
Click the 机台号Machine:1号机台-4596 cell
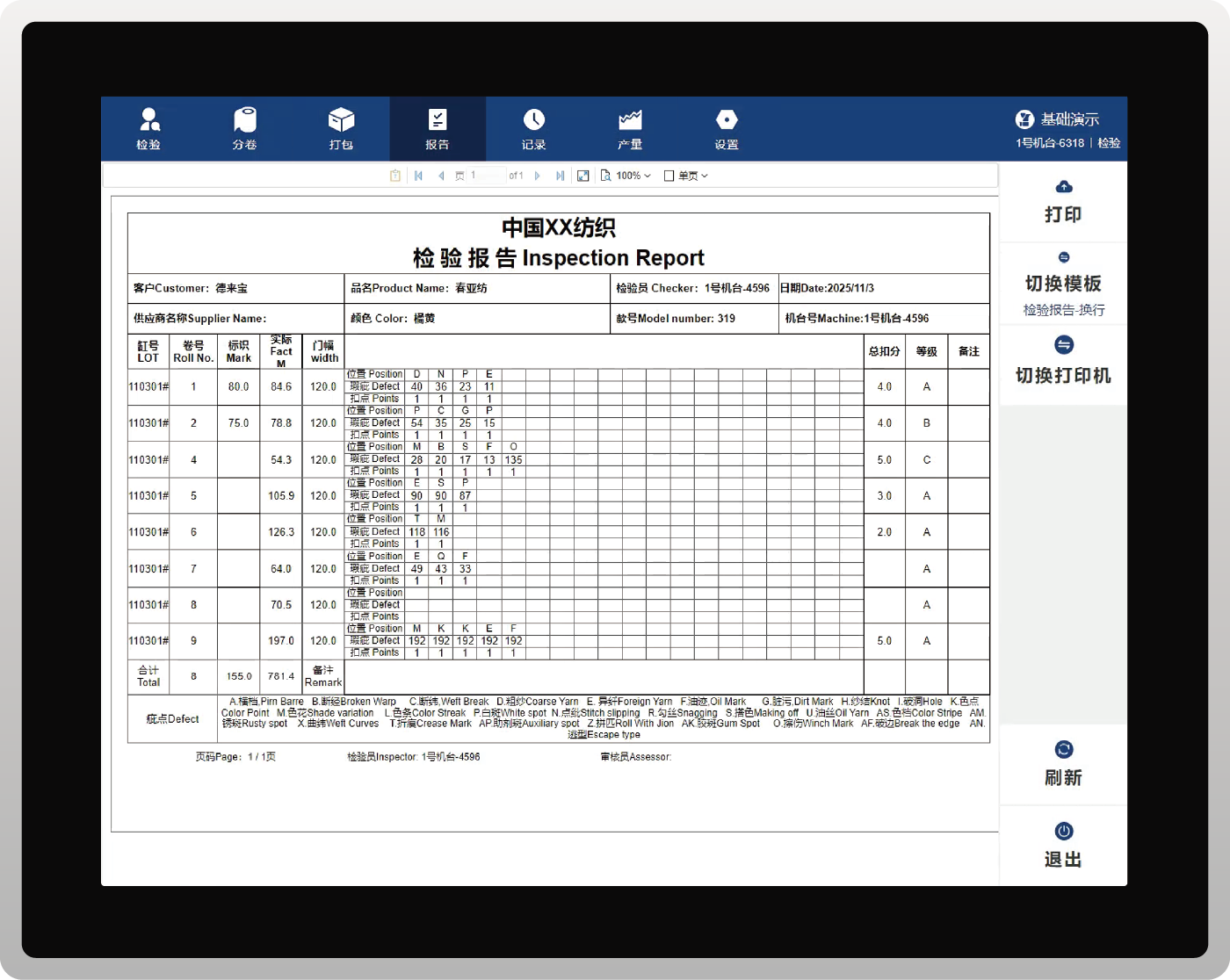click(x=884, y=319)
